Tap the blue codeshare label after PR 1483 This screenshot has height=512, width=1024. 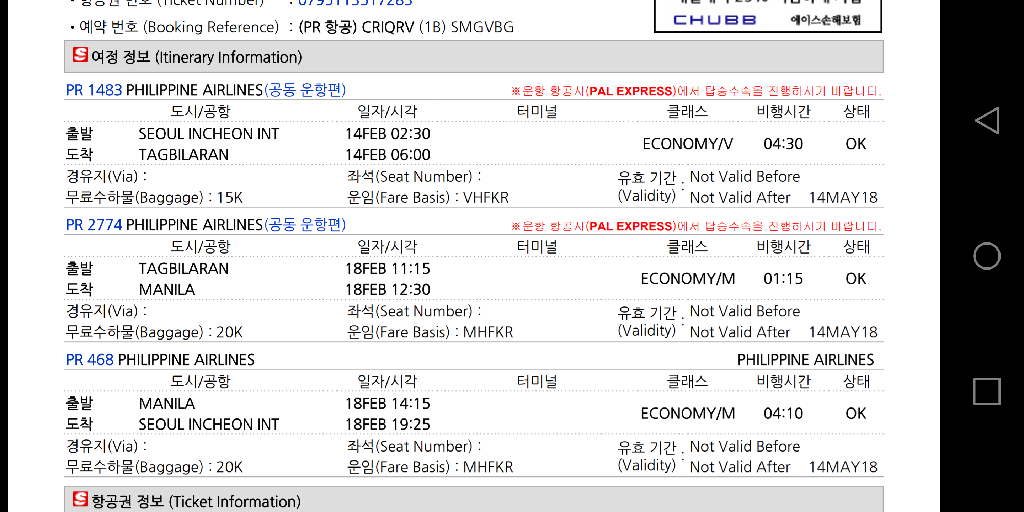point(305,90)
